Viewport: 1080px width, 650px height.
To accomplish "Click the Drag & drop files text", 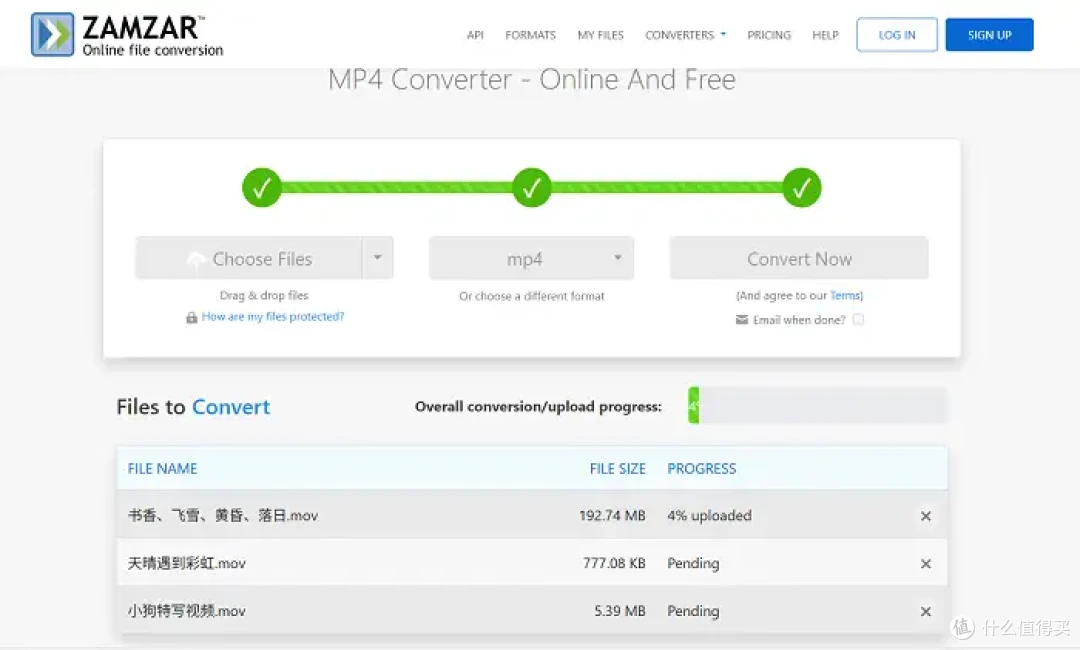I will 264,295.
